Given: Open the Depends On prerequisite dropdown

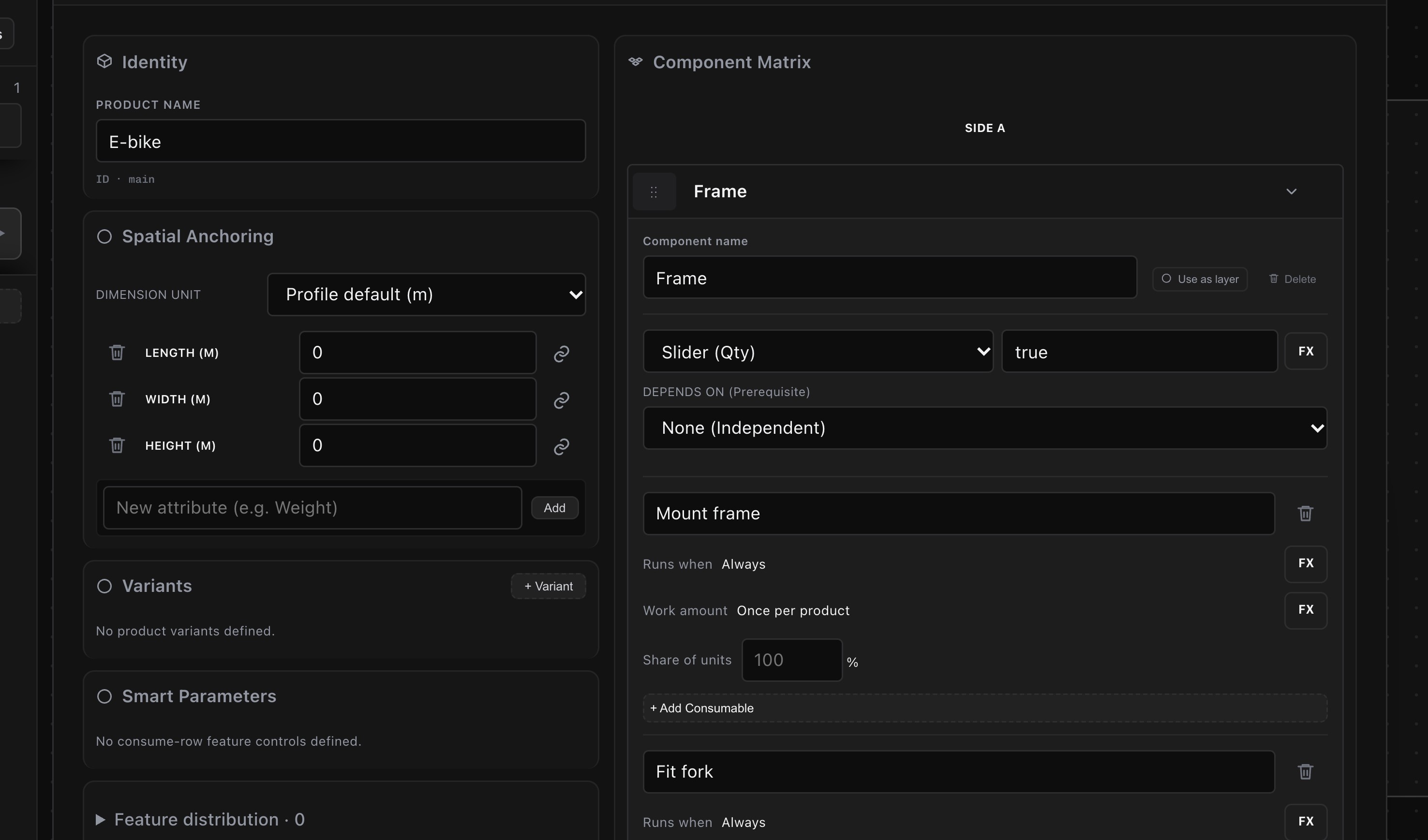Looking at the screenshot, I should pos(985,427).
